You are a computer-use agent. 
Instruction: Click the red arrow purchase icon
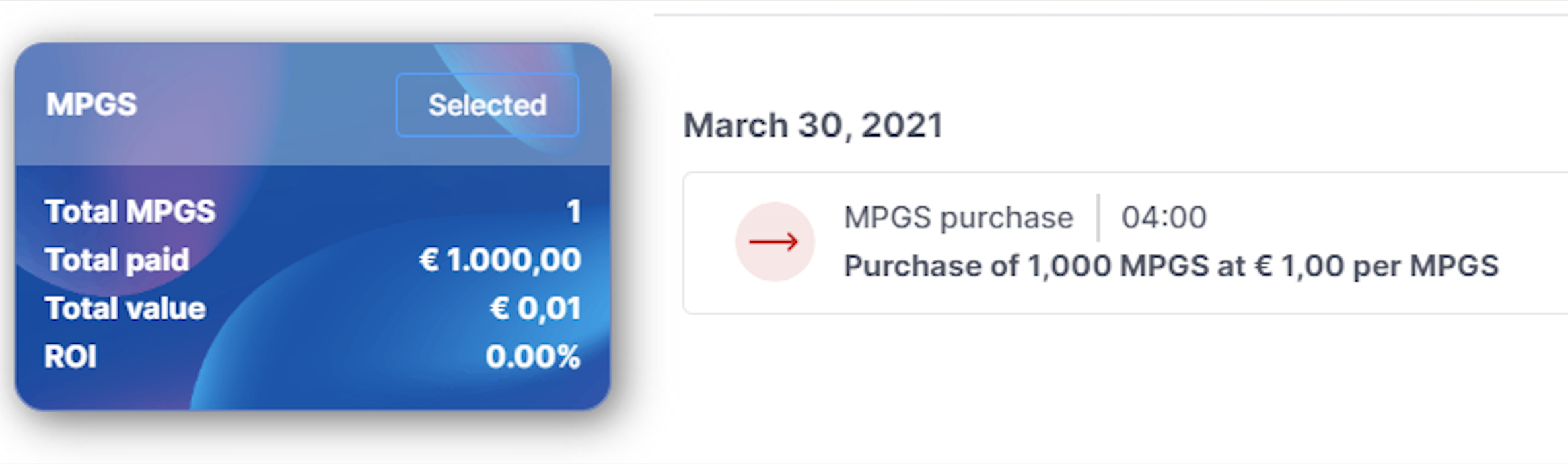click(774, 242)
